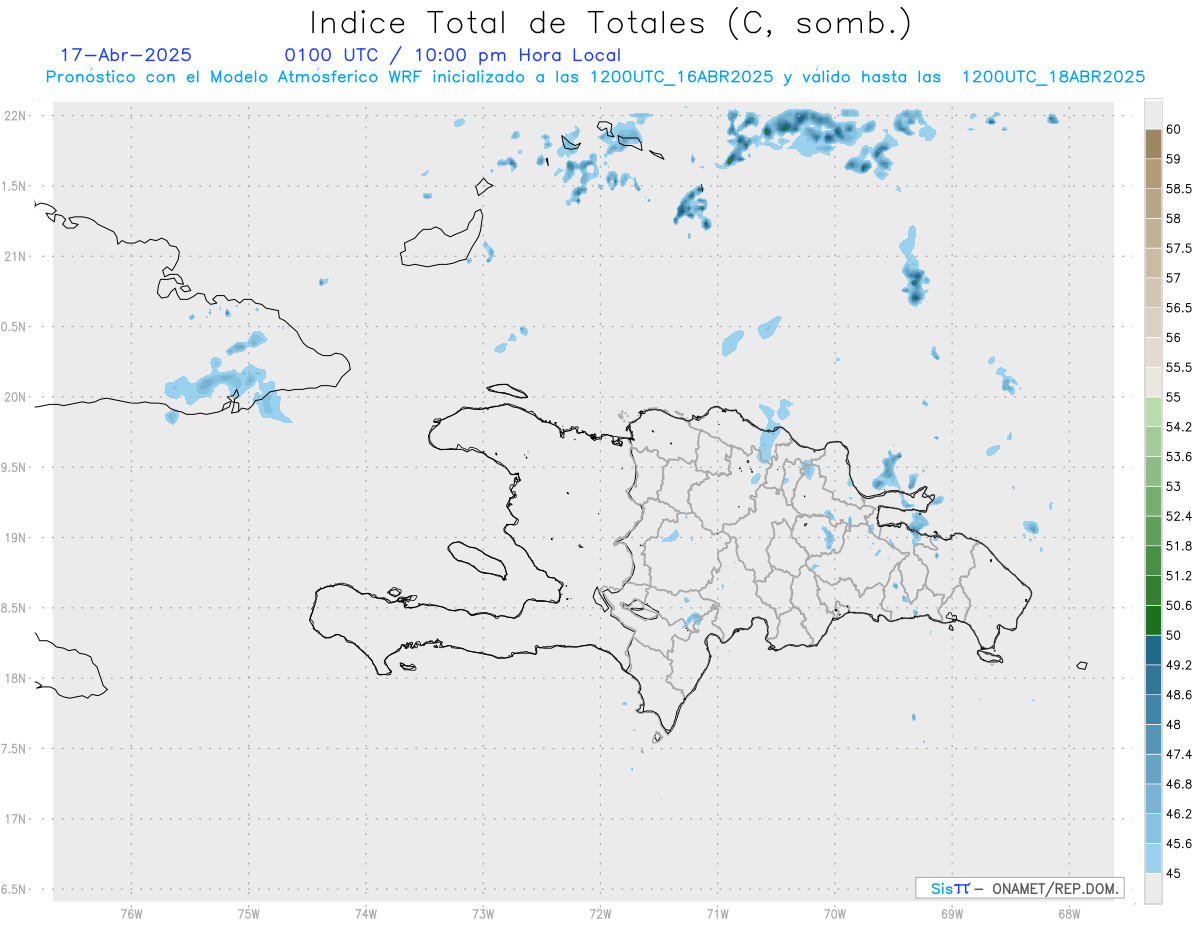
Task: Click the longitude label '73W'
Action: pyautogui.click(x=483, y=913)
